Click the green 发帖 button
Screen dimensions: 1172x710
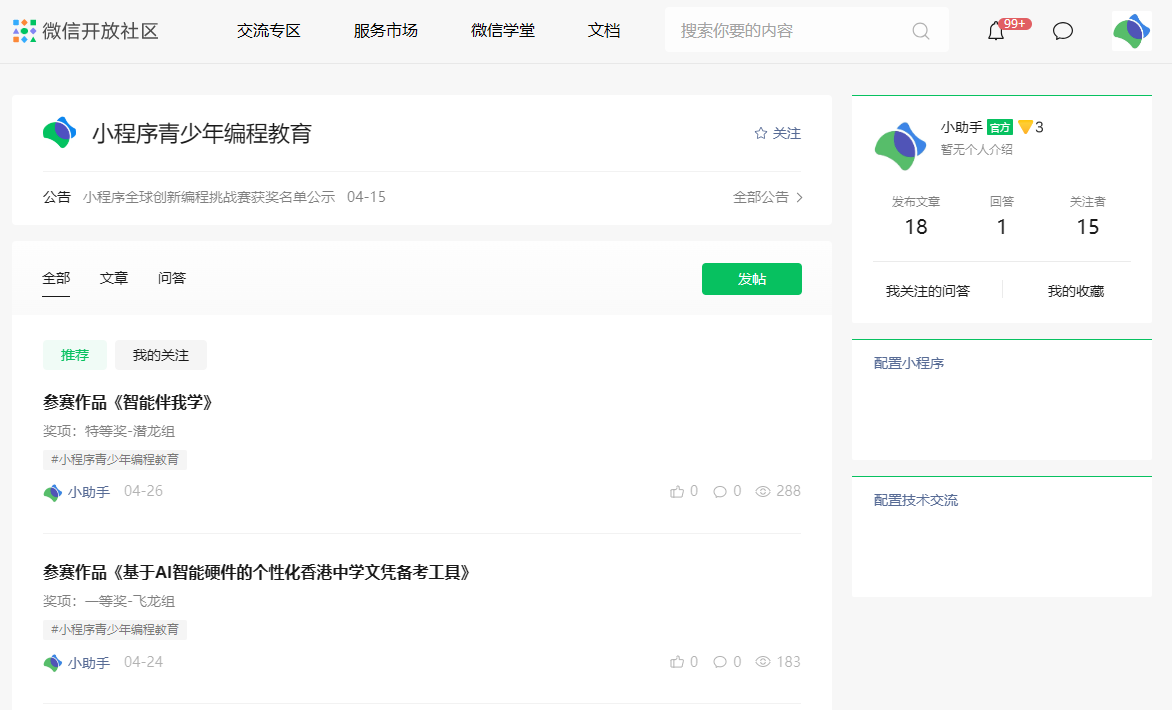(752, 279)
